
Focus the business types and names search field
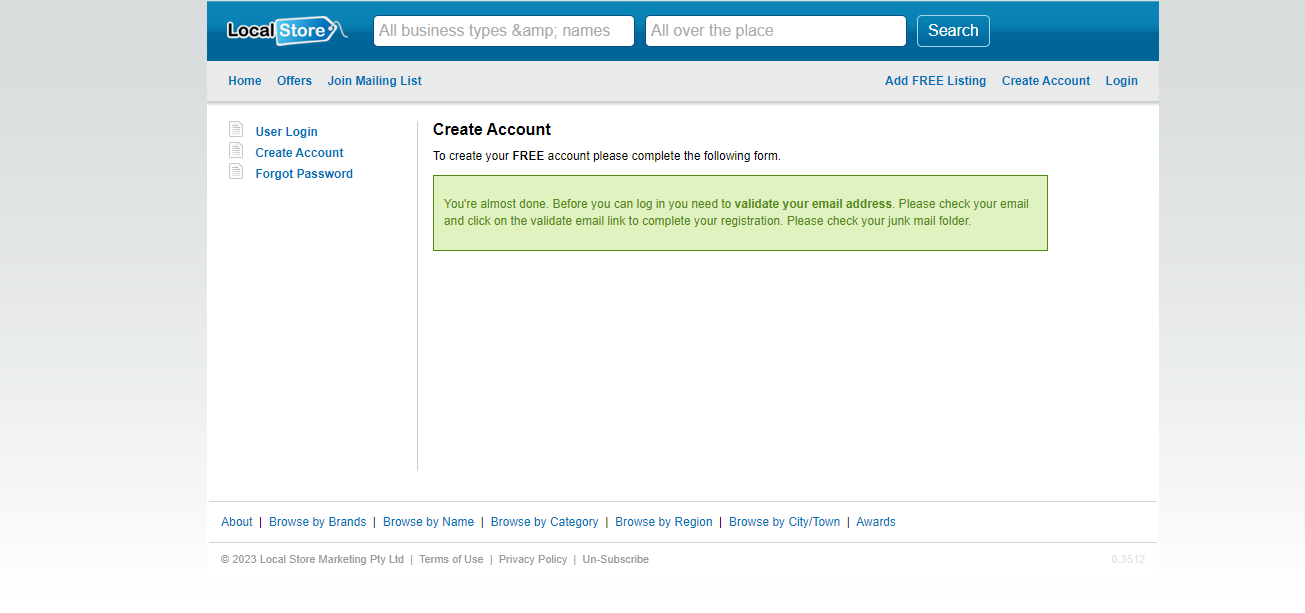point(503,31)
